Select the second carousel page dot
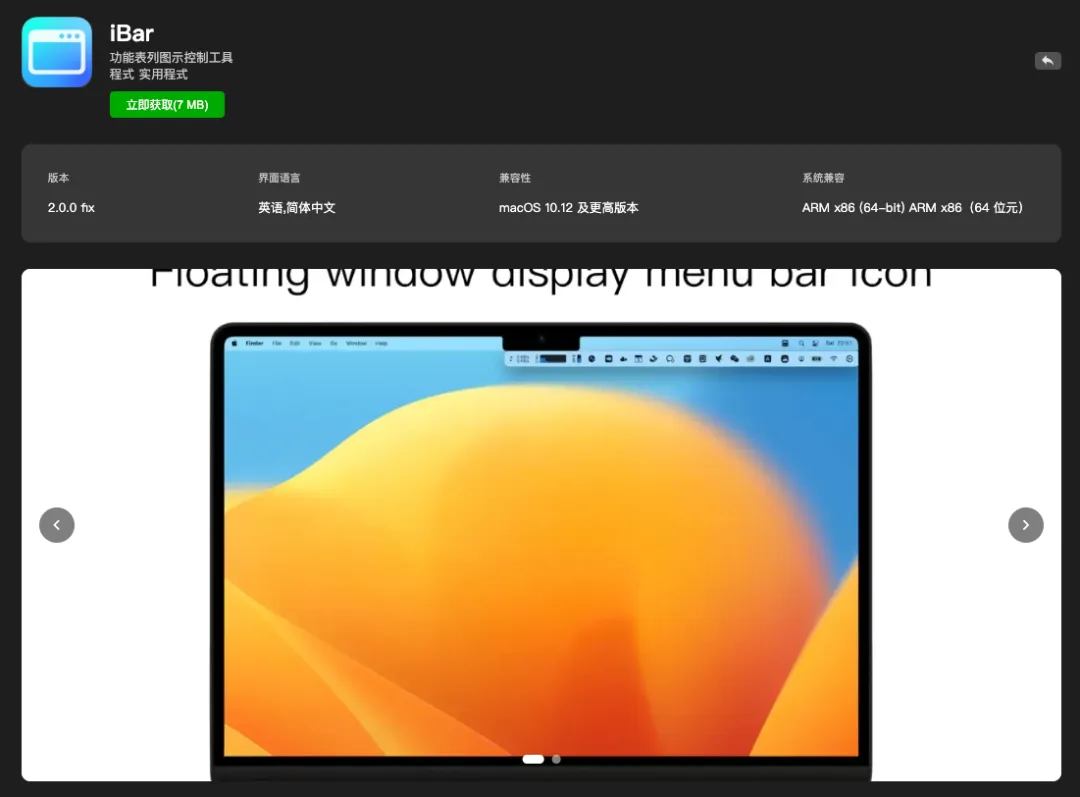 557,759
